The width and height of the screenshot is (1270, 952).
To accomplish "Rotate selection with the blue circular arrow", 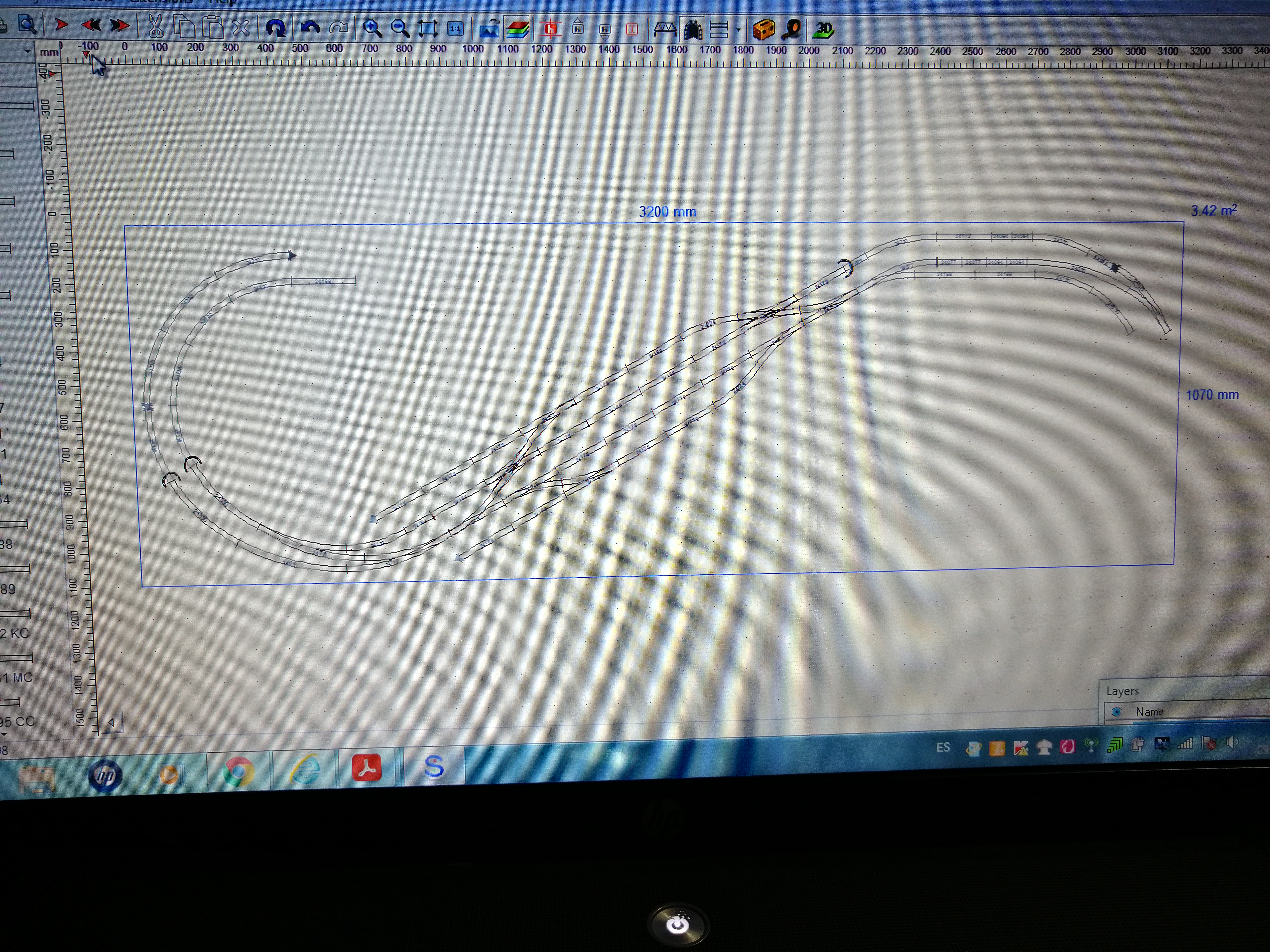I will (x=276, y=28).
